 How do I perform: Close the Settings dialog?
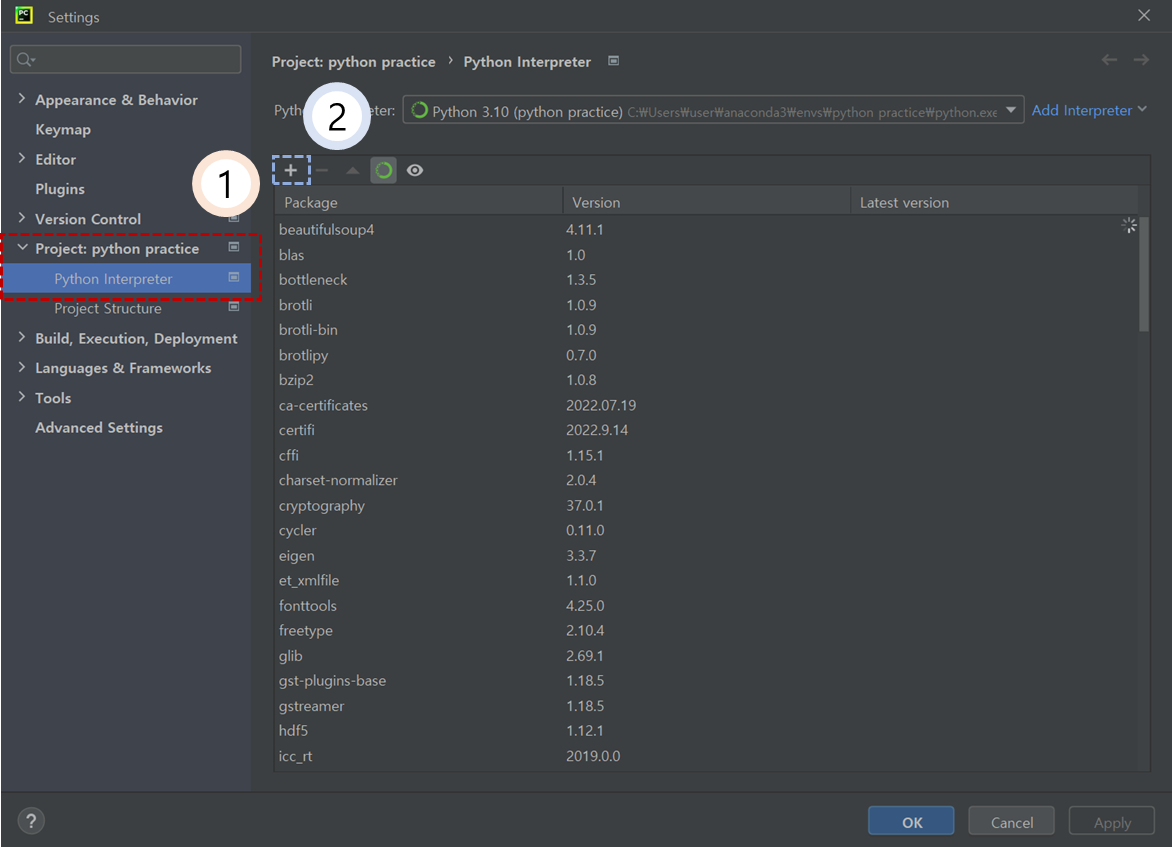(1144, 15)
